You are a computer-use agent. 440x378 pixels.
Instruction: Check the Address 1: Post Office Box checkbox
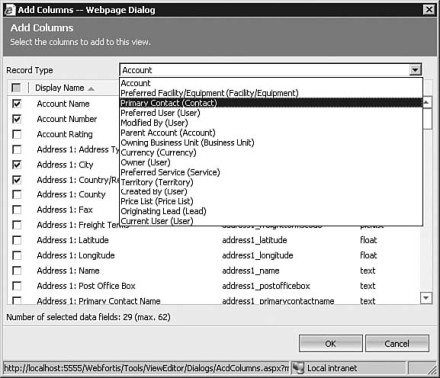pos(17,286)
